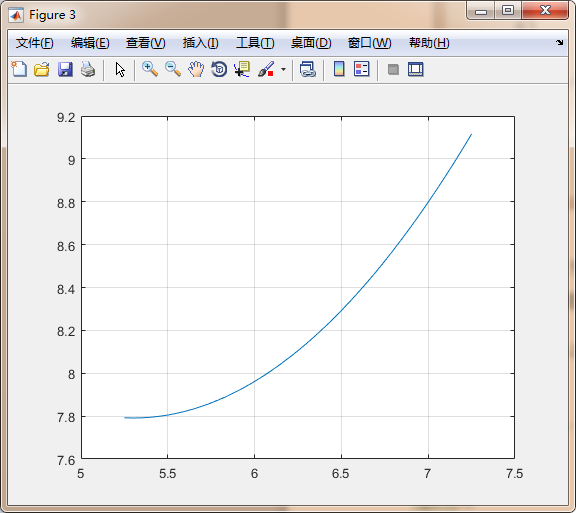The height and width of the screenshot is (513, 576).
Task: Show plot tools and dock figure
Action: [x=416, y=69]
